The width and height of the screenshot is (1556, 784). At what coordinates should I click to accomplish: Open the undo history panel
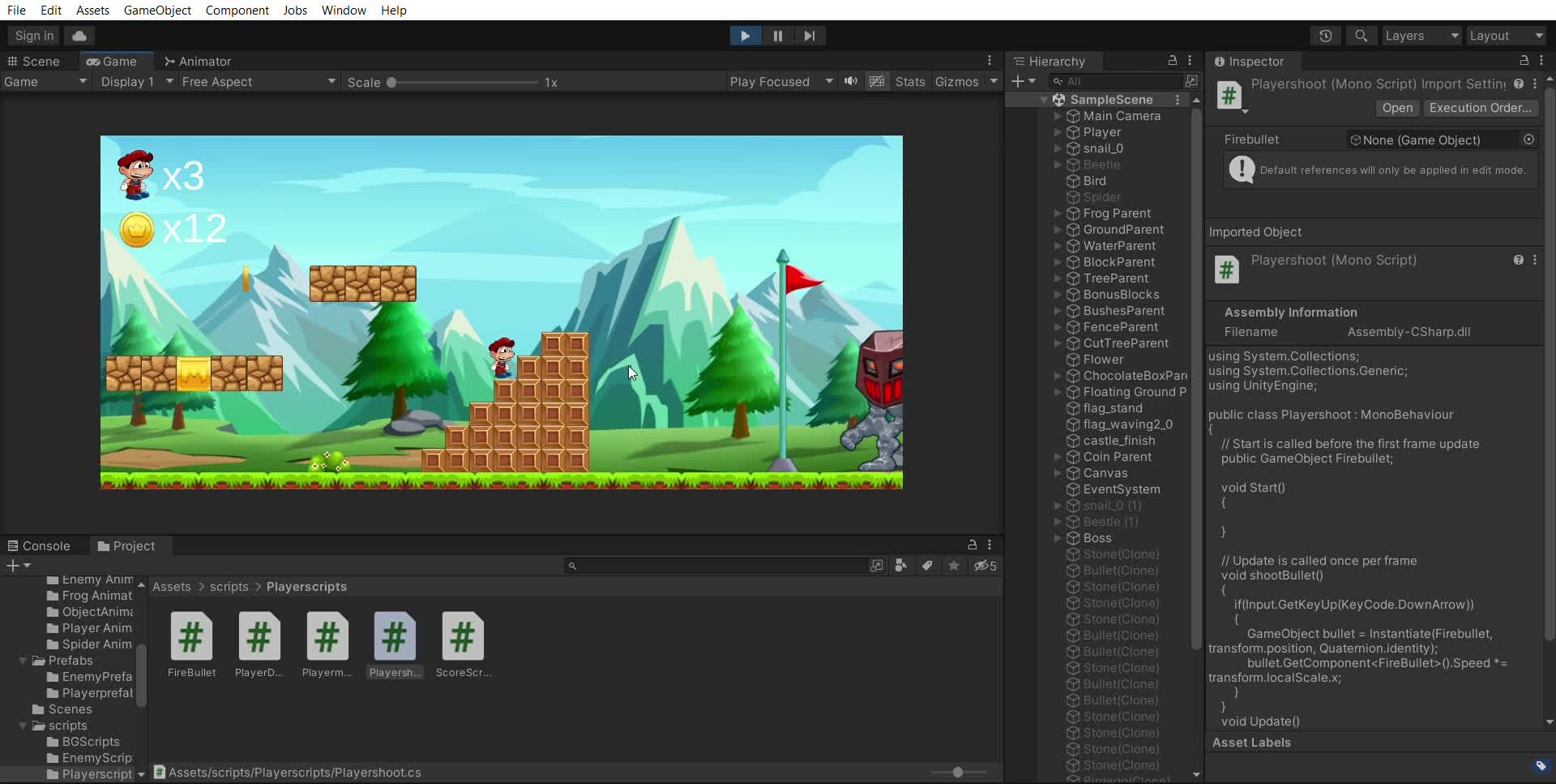1327,36
